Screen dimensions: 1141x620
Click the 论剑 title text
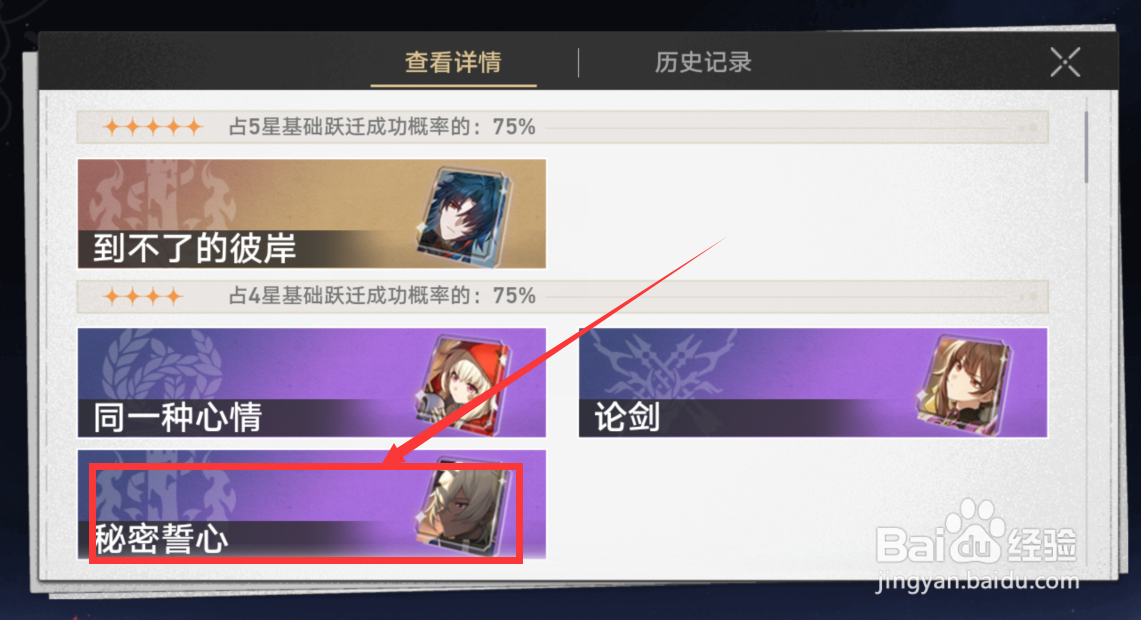(627, 418)
